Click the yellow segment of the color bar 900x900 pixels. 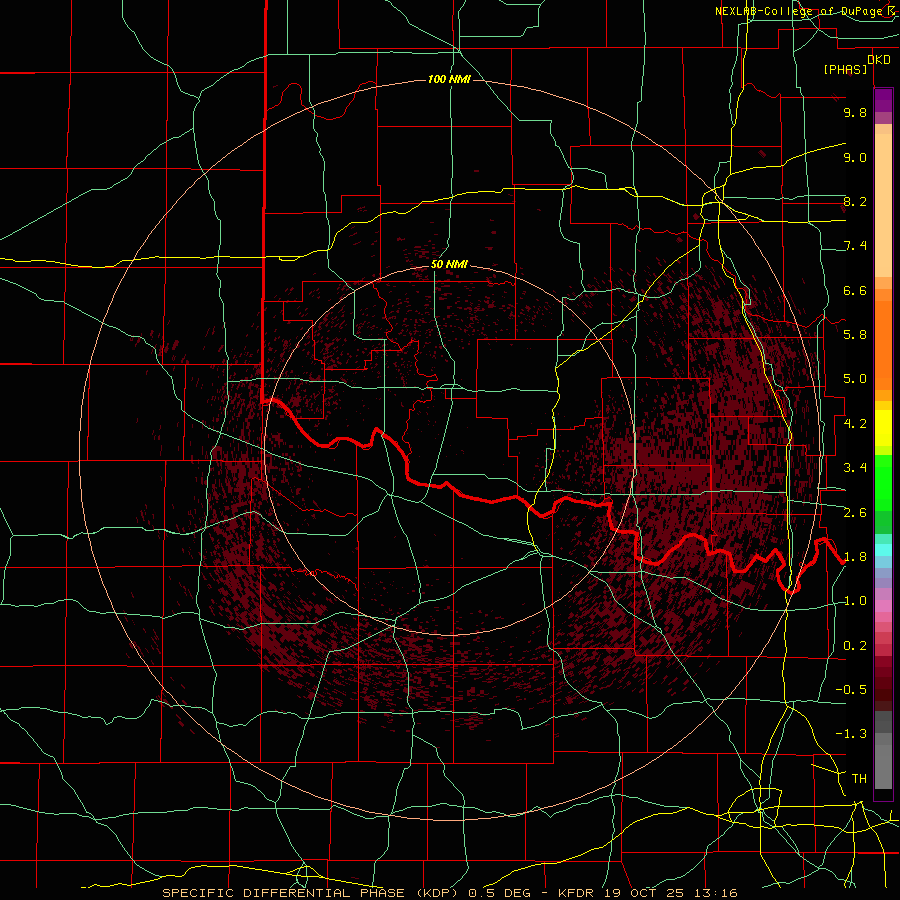(x=883, y=428)
